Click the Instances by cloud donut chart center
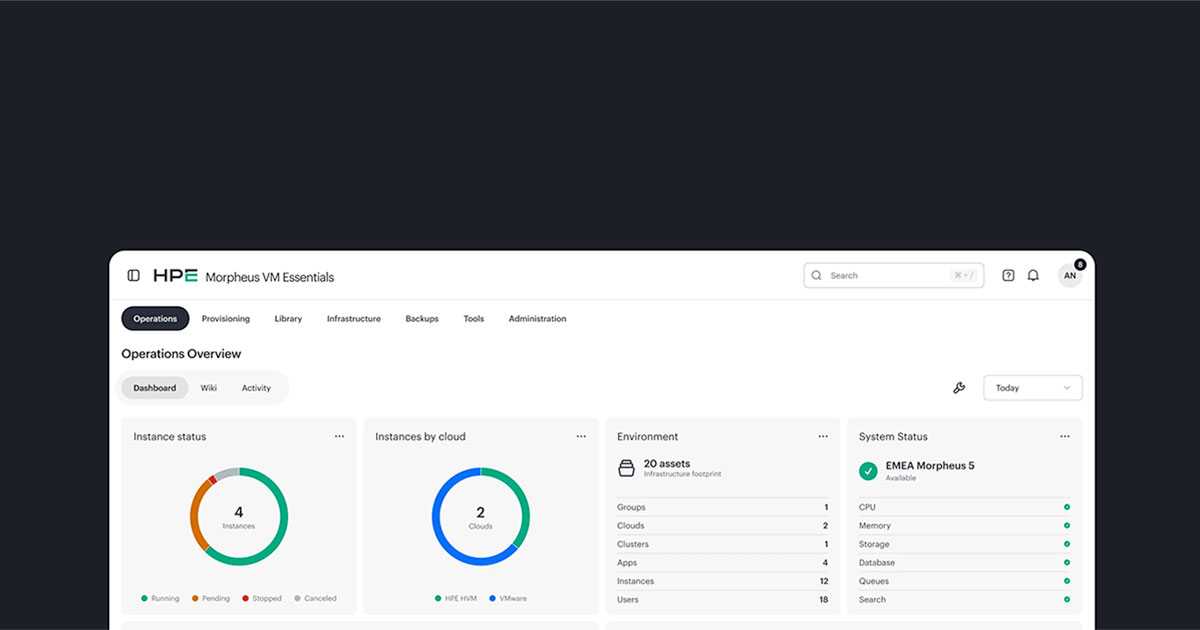The image size is (1200, 630). coord(481,517)
